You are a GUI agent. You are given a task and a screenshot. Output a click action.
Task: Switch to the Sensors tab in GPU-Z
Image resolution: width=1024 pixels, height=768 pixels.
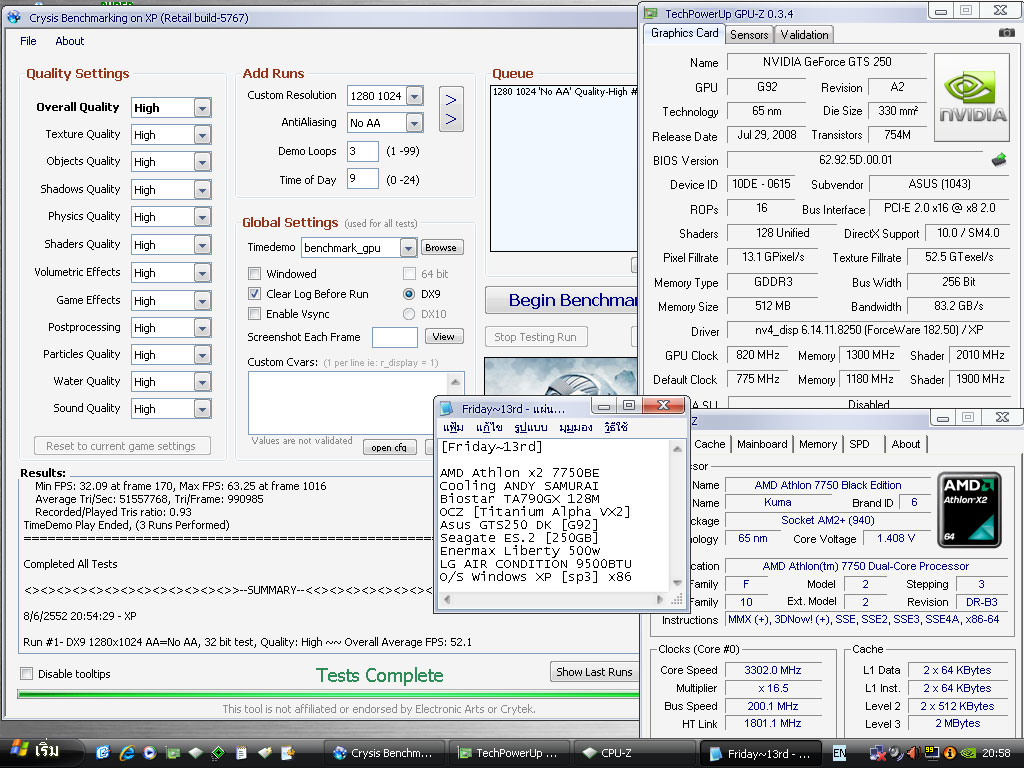(x=749, y=34)
